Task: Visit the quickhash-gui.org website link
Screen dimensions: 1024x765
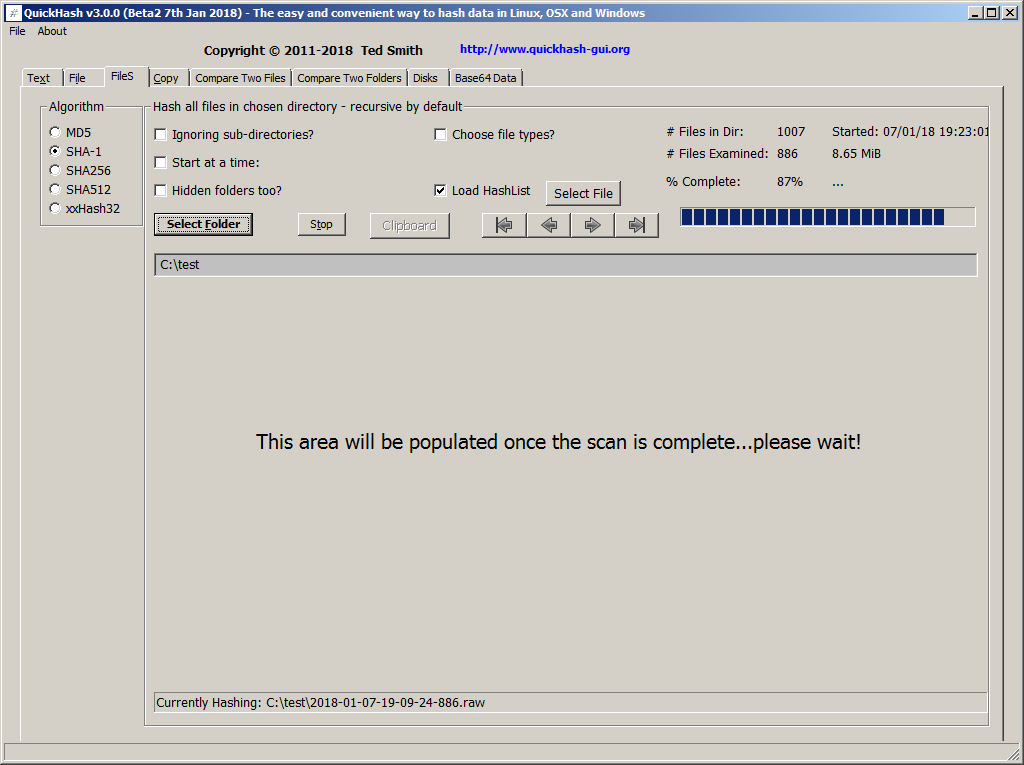Action: [544, 49]
